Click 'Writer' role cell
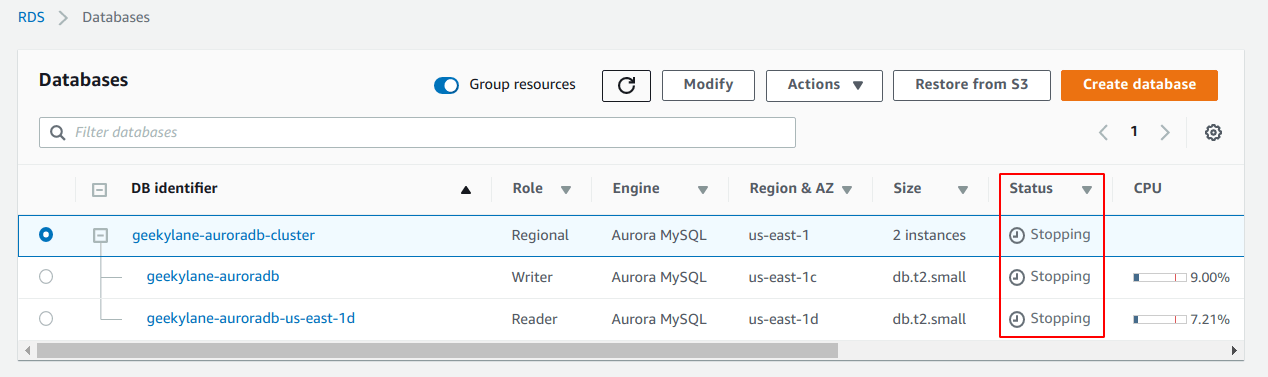Viewport: 1268px width, 377px height. [x=532, y=277]
